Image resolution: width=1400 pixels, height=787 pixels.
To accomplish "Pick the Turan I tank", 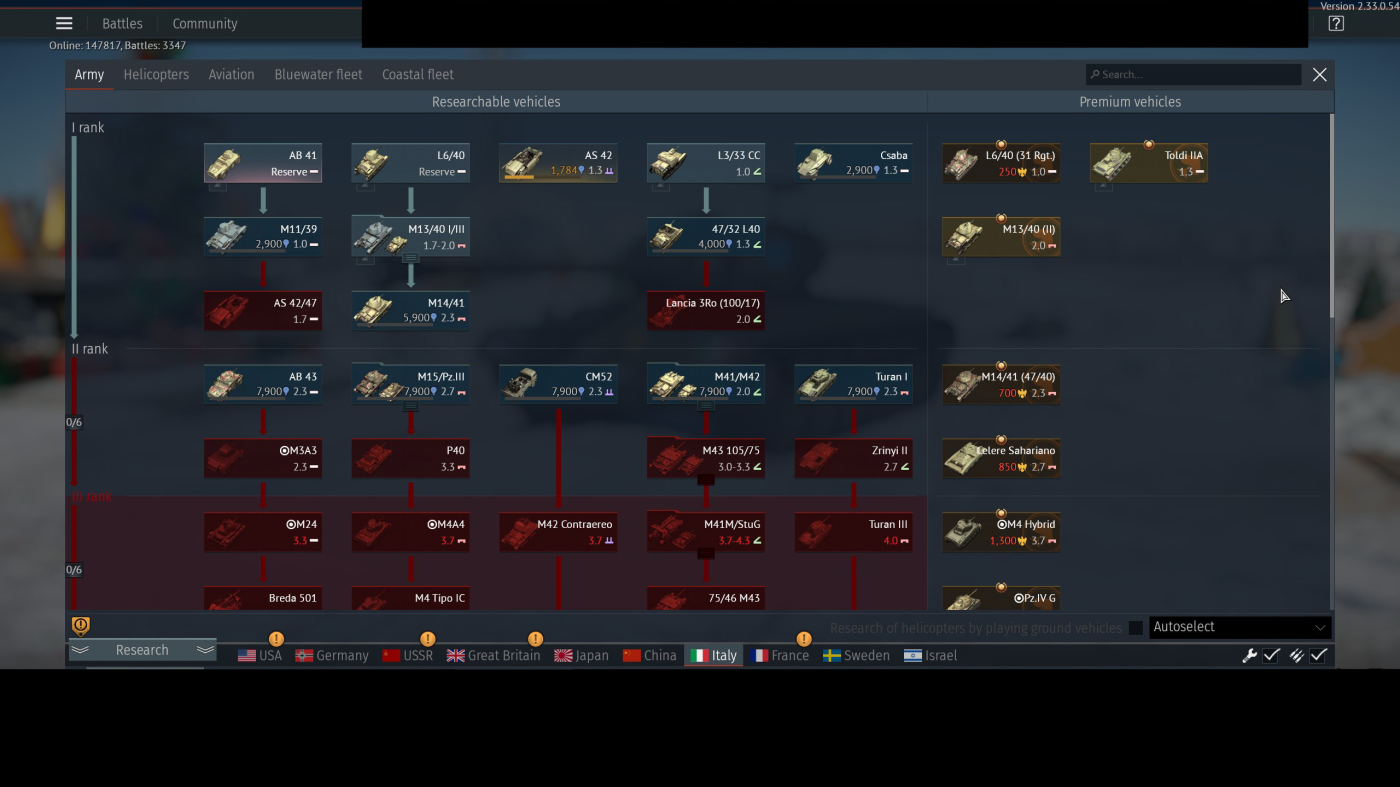I will (853, 384).
